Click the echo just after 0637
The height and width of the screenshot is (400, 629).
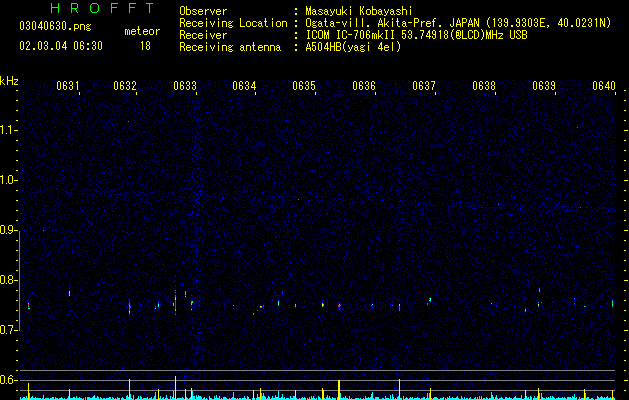[x=430, y=300]
